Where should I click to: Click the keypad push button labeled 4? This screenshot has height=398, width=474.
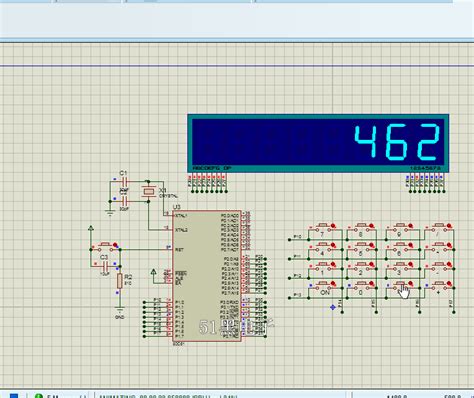tap(323, 246)
